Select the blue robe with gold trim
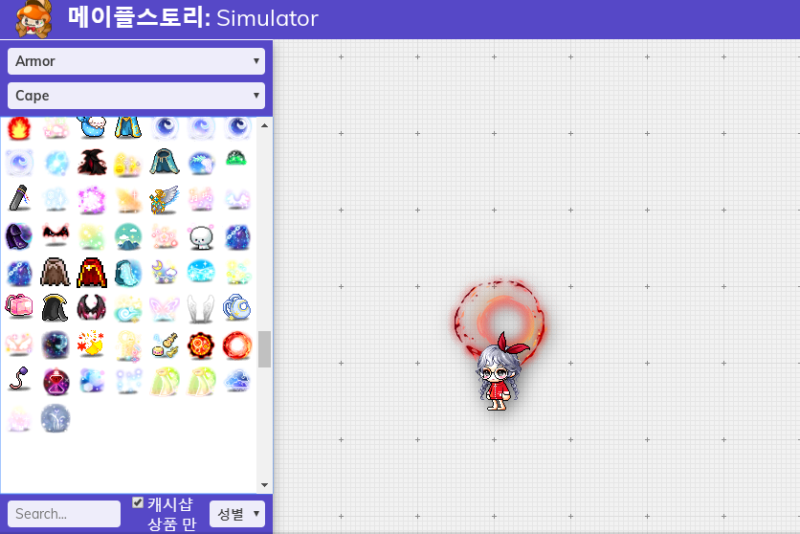 coord(128,127)
